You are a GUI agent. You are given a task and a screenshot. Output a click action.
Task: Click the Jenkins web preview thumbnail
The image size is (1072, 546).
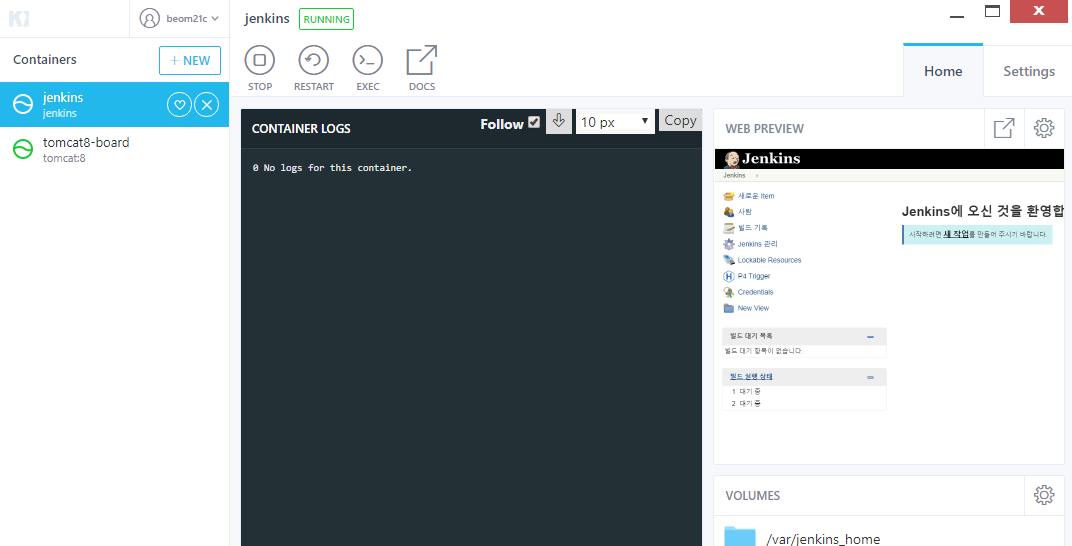[889, 306]
